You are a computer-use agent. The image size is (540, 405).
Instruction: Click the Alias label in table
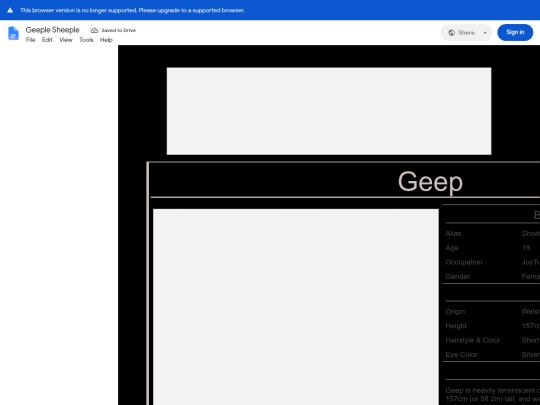point(453,233)
